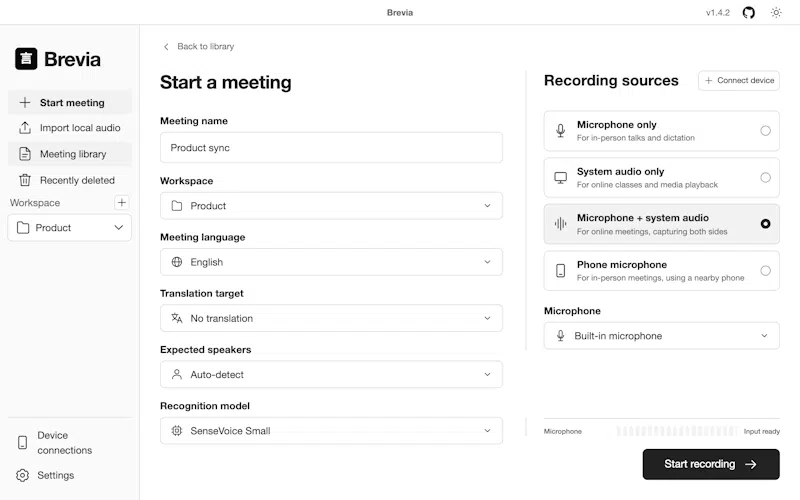Open Start meeting in sidebar
Screen dimensions: 800x500
(69, 103)
